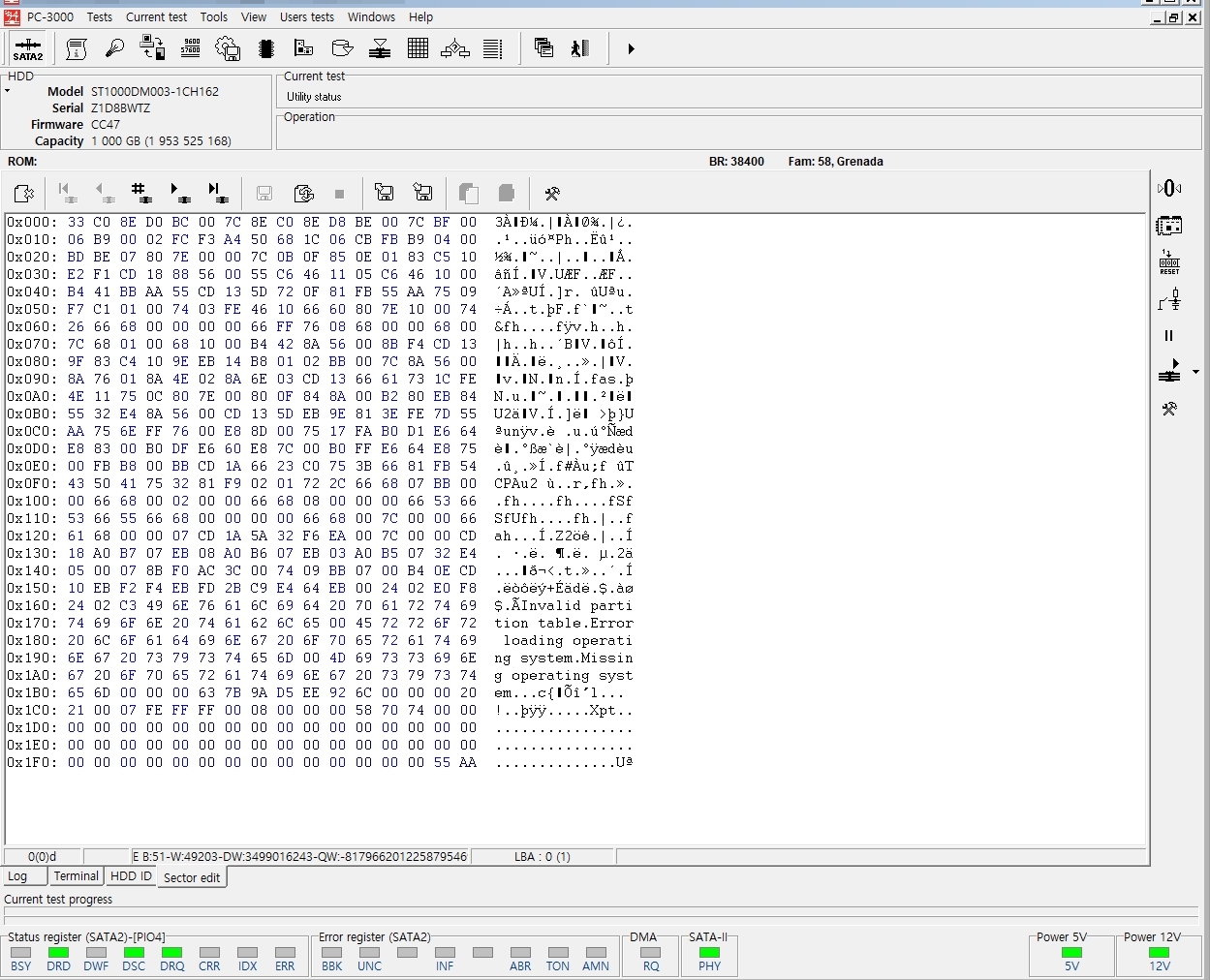This screenshot has width=1210, height=980.
Task: Go to sector number using the hash icon
Action: point(141,193)
